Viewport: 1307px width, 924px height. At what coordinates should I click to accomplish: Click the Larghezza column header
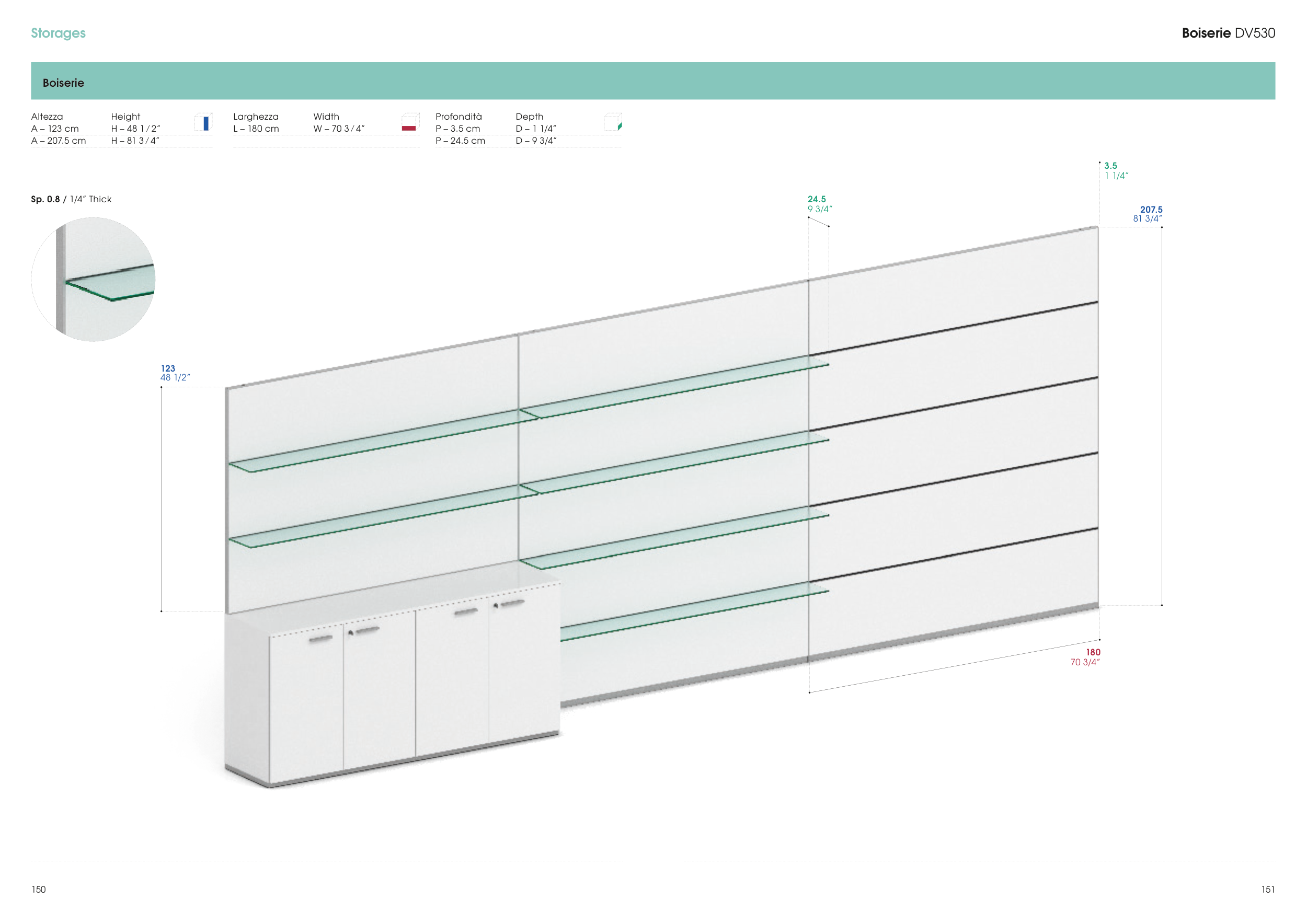tap(256, 117)
